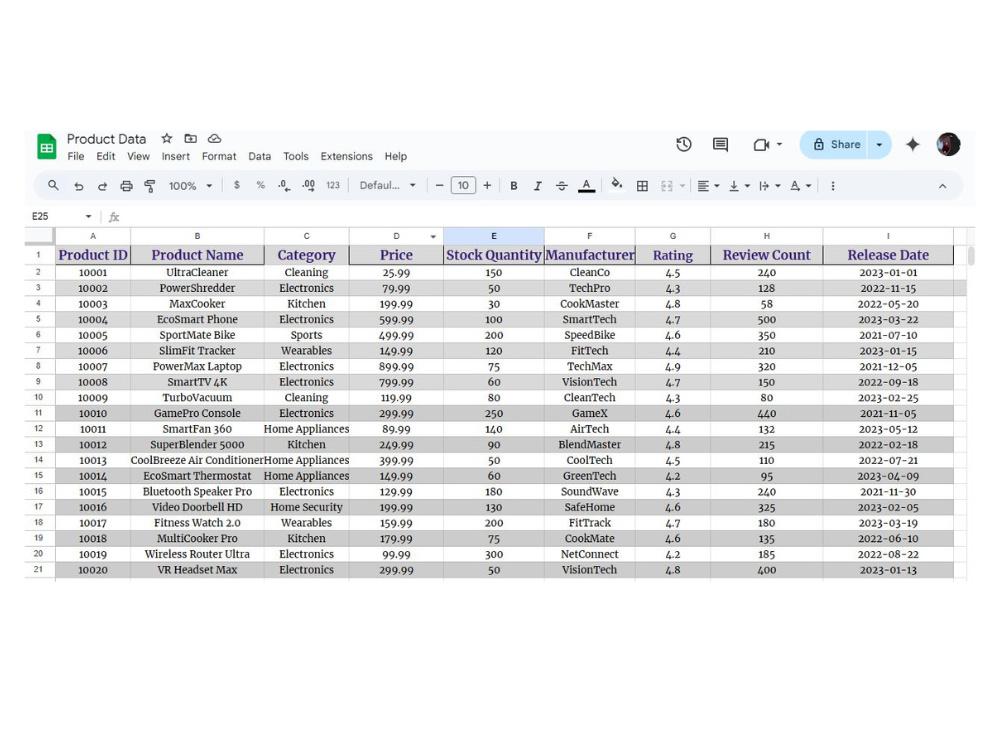This screenshot has width=1000, height=750.
Task: Open the Extensions menu
Action: pyautogui.click(x=346, y=156)
